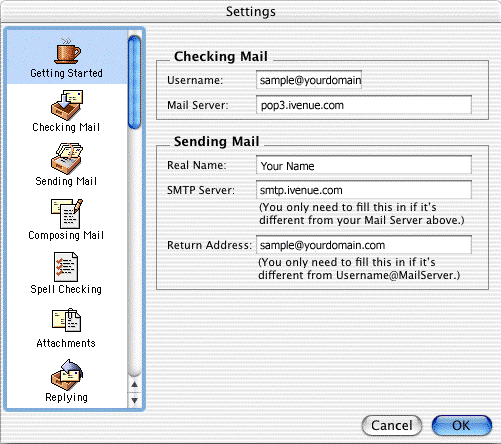Select the Getting Started coffee cup icon

coord(67,50)
